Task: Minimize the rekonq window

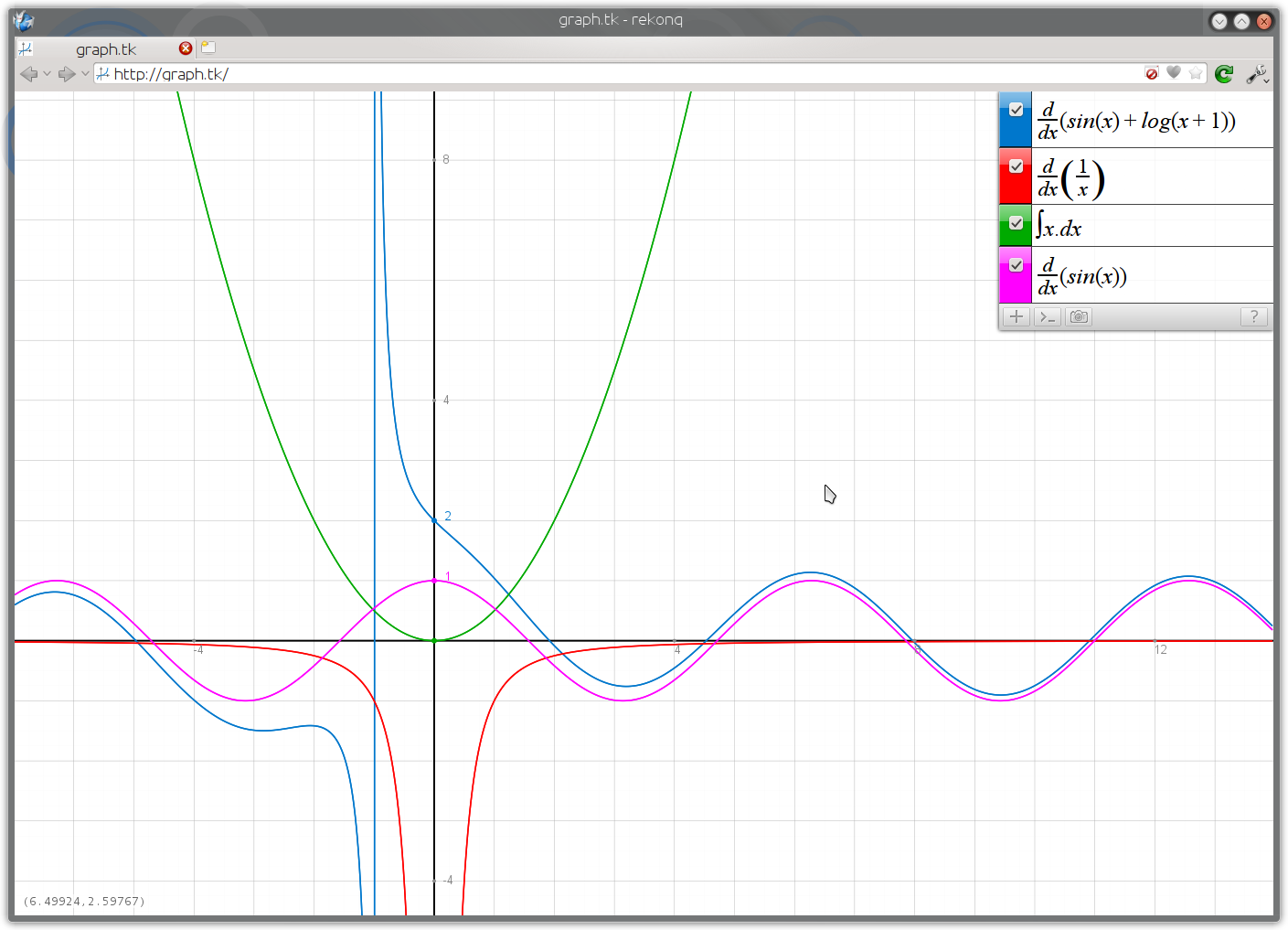Action: click(x=1219, y=21)
